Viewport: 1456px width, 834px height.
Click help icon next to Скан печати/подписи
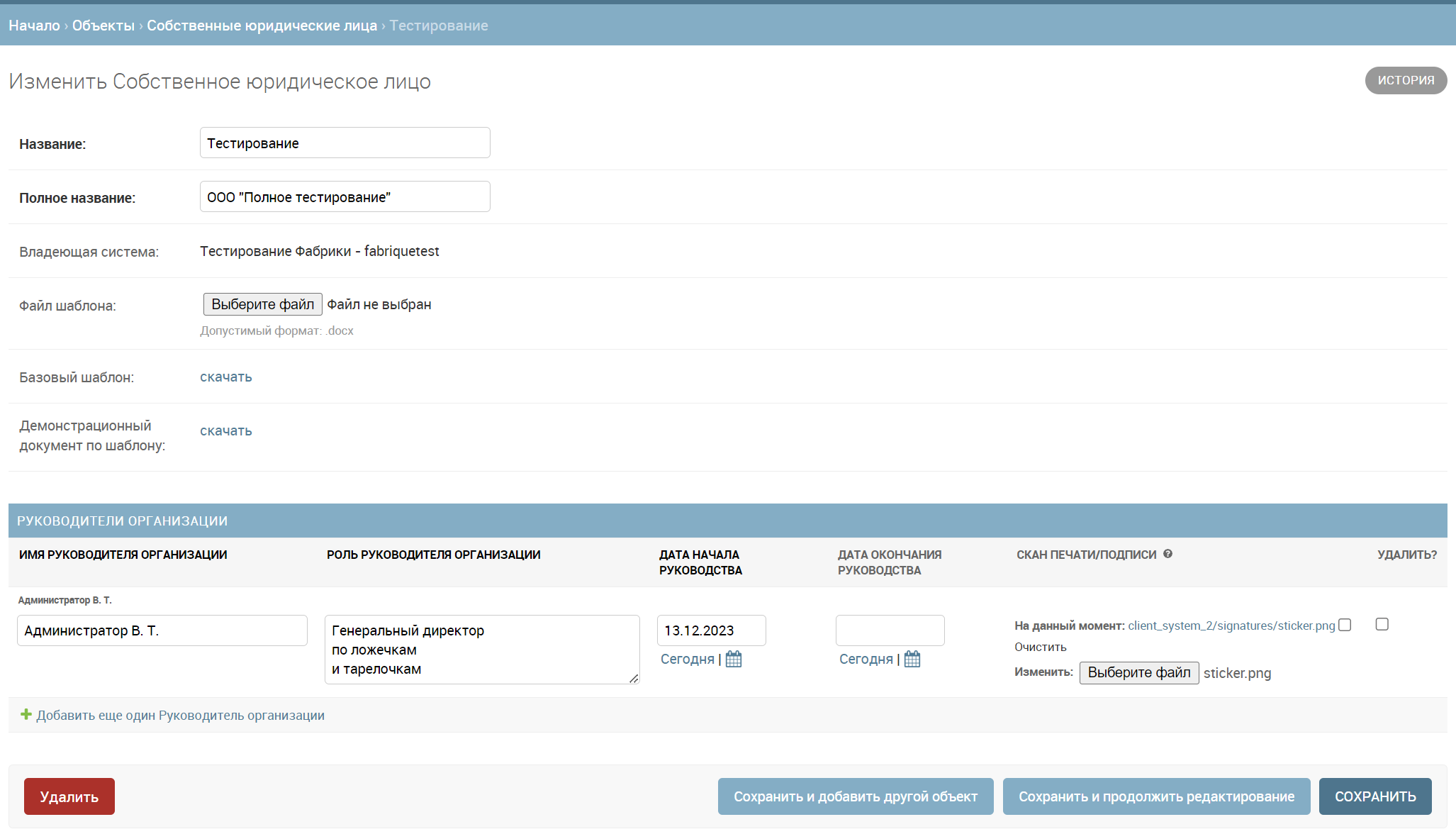tap(1167, 554)
